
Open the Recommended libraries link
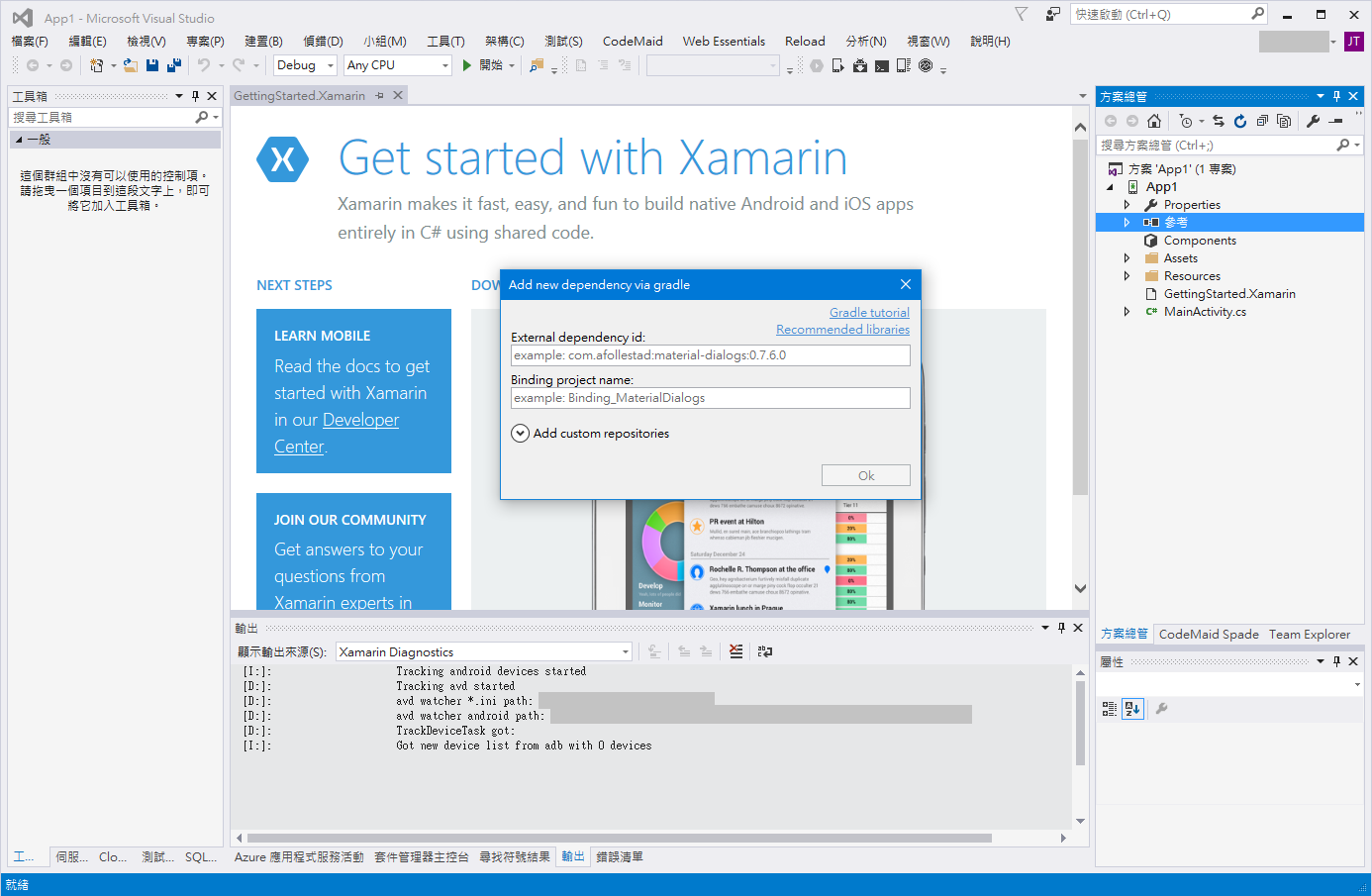point(842,330)
